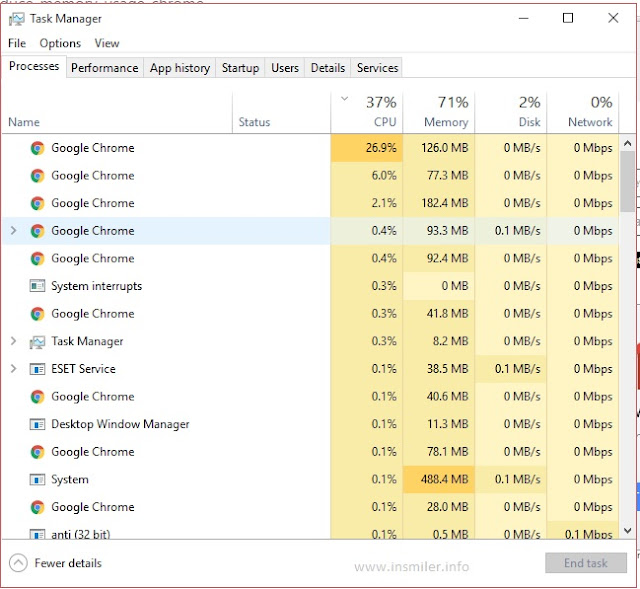Click the 0.1 Mbps network cell
640x589 pixels.
click(583, 531)
